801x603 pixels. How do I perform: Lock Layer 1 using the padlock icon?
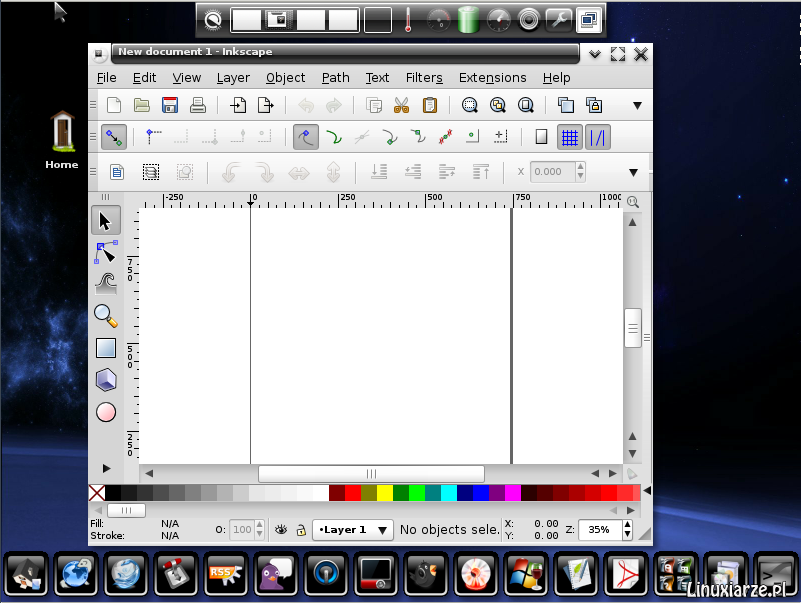coord(302,530)
